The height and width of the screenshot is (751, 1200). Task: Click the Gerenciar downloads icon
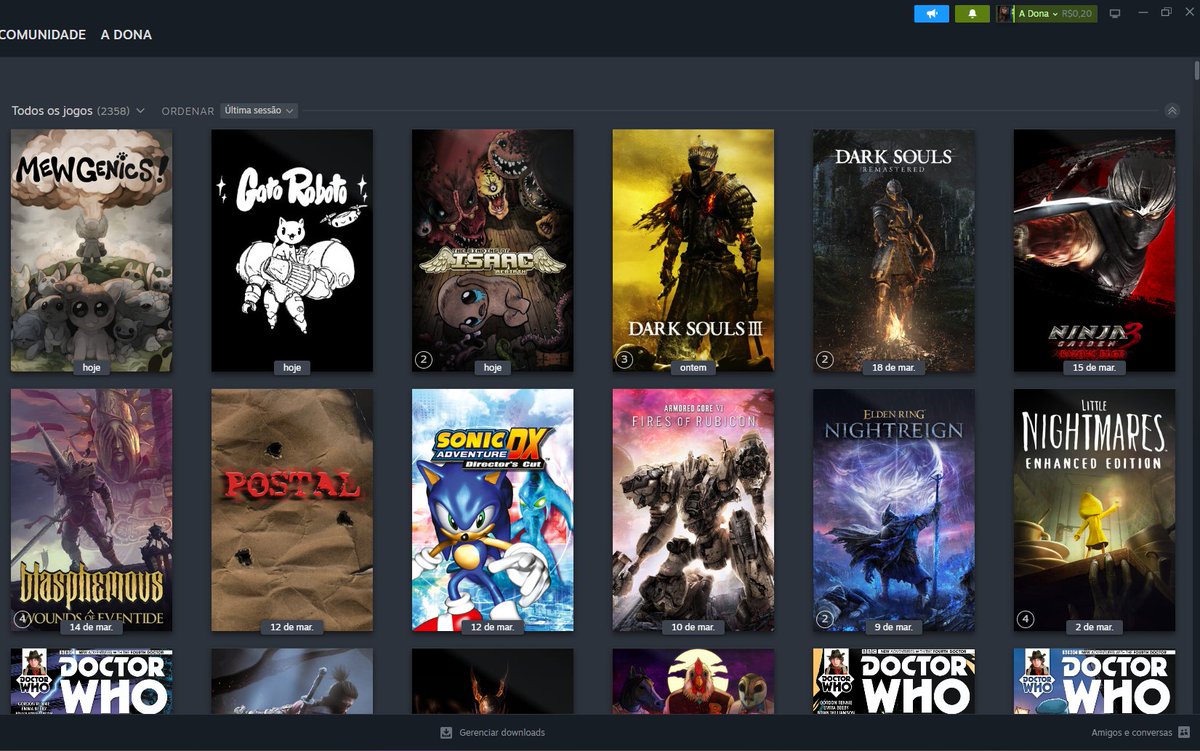point(446,733)
